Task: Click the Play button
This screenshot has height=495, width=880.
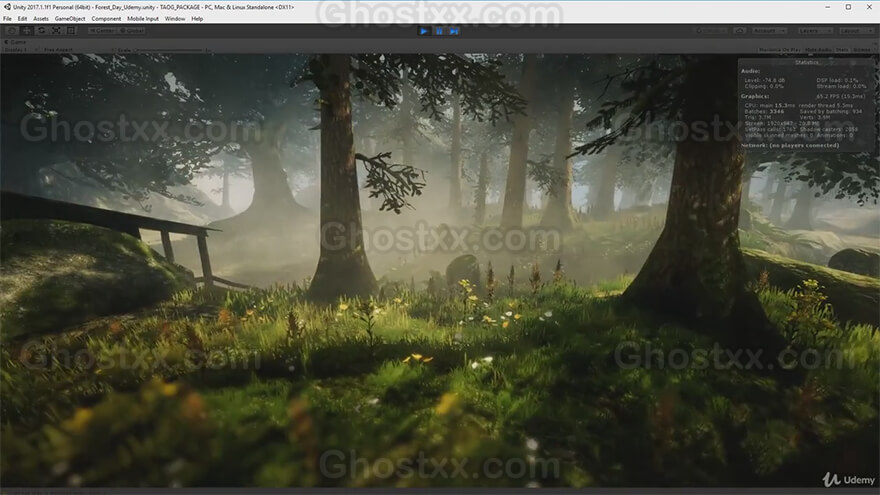Action: [424, 31]
